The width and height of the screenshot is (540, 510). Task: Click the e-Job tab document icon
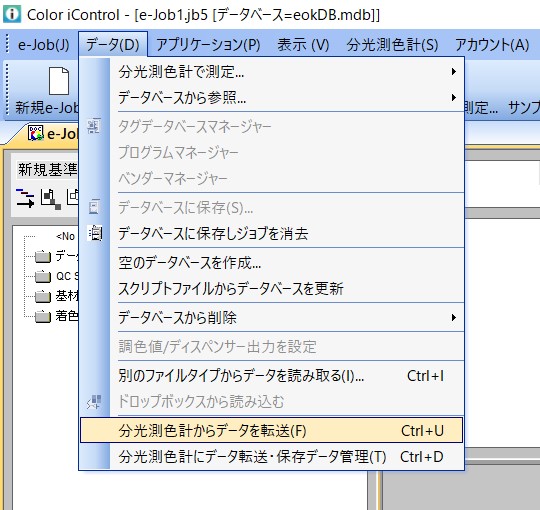[35, 133]
